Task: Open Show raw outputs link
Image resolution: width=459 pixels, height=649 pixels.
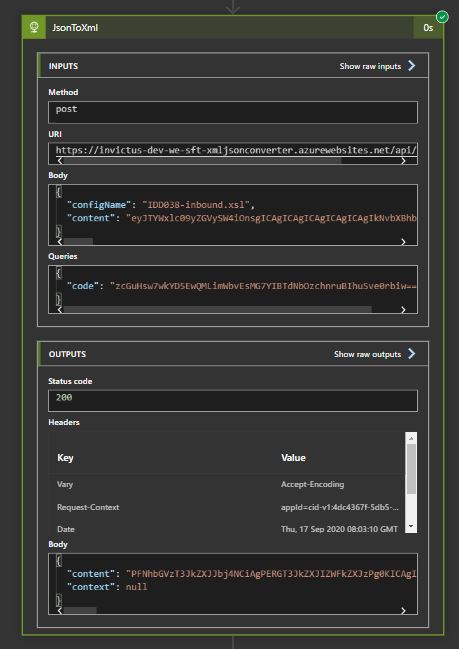Action: pos(367,354)
